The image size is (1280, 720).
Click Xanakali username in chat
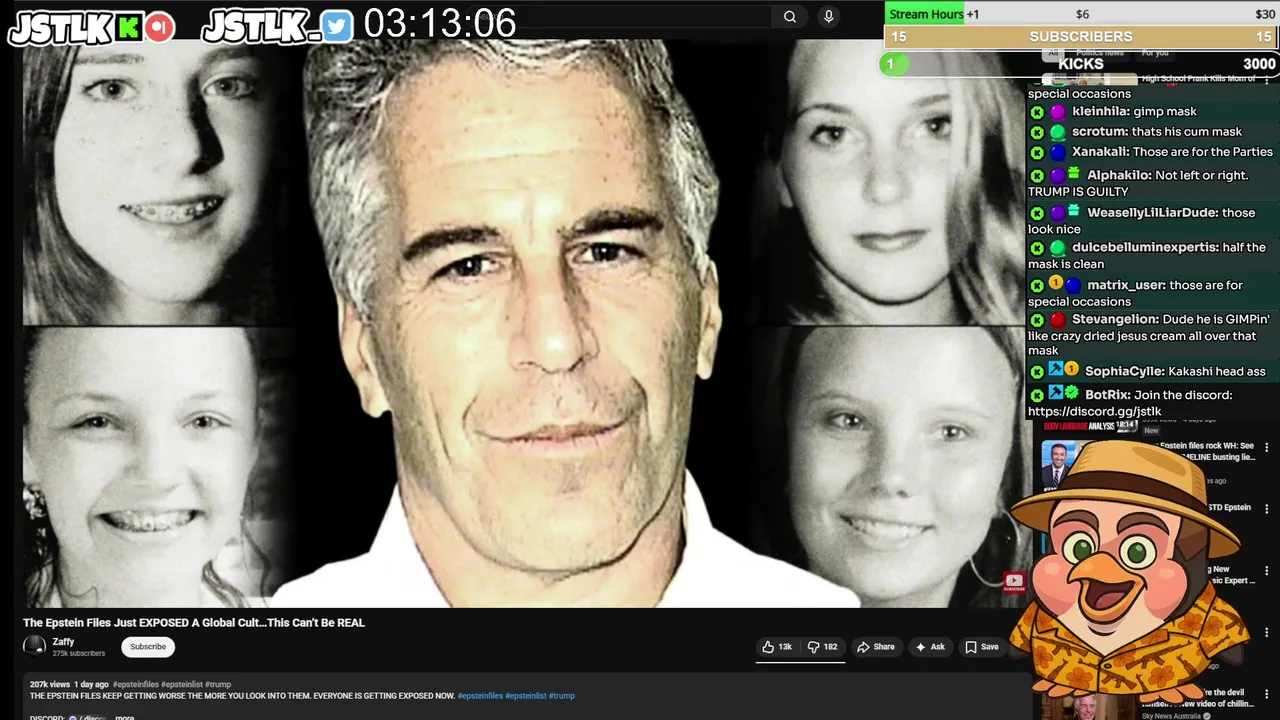click(x=1100, y=152)
